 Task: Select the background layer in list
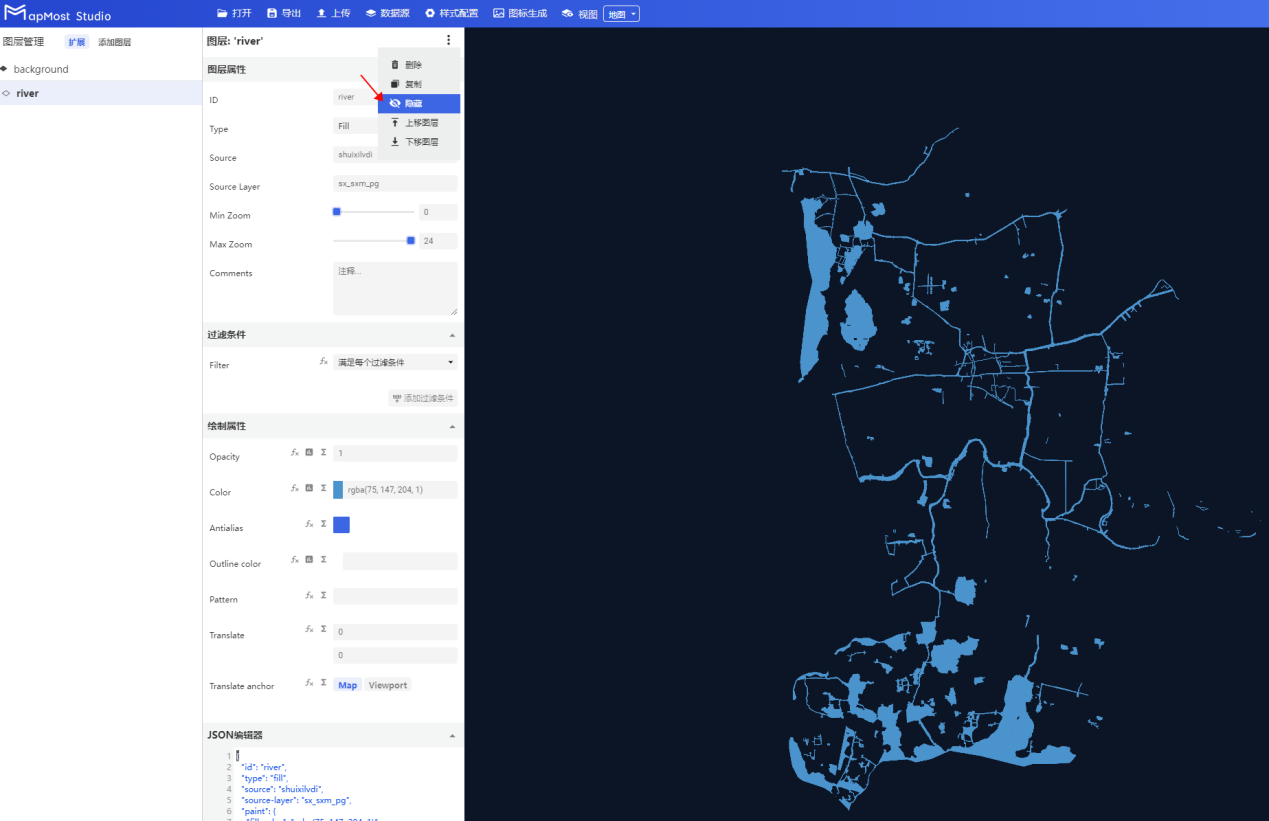pyautogui.click(x=41, y=69)
